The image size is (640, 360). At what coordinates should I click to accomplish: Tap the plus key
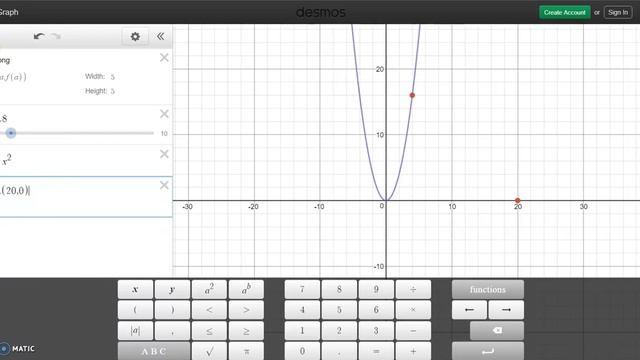point(413,351)
